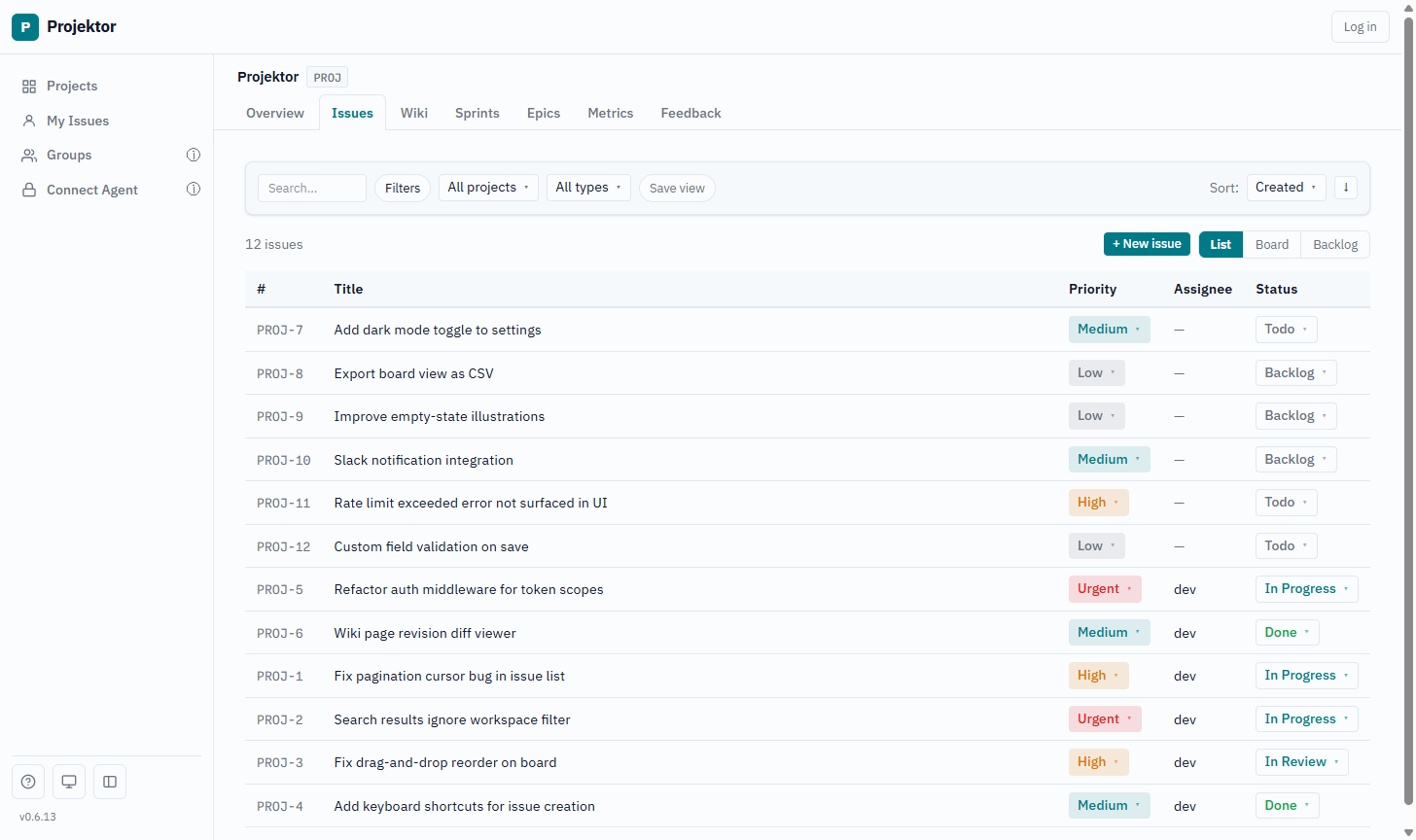1416x840 pixels.
Task: Open "Search results ignore workspace filter" issue
Action: click(452, 719)
